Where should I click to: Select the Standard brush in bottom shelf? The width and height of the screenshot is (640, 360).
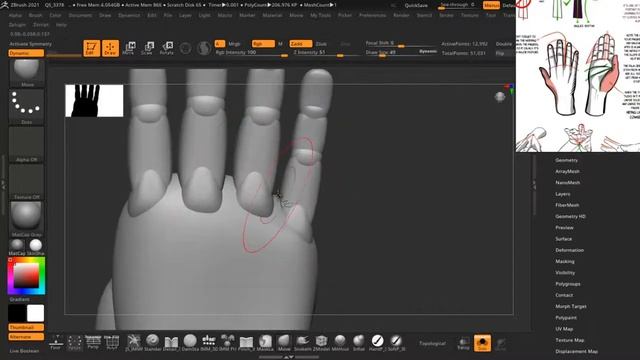(x=153, y=342)
